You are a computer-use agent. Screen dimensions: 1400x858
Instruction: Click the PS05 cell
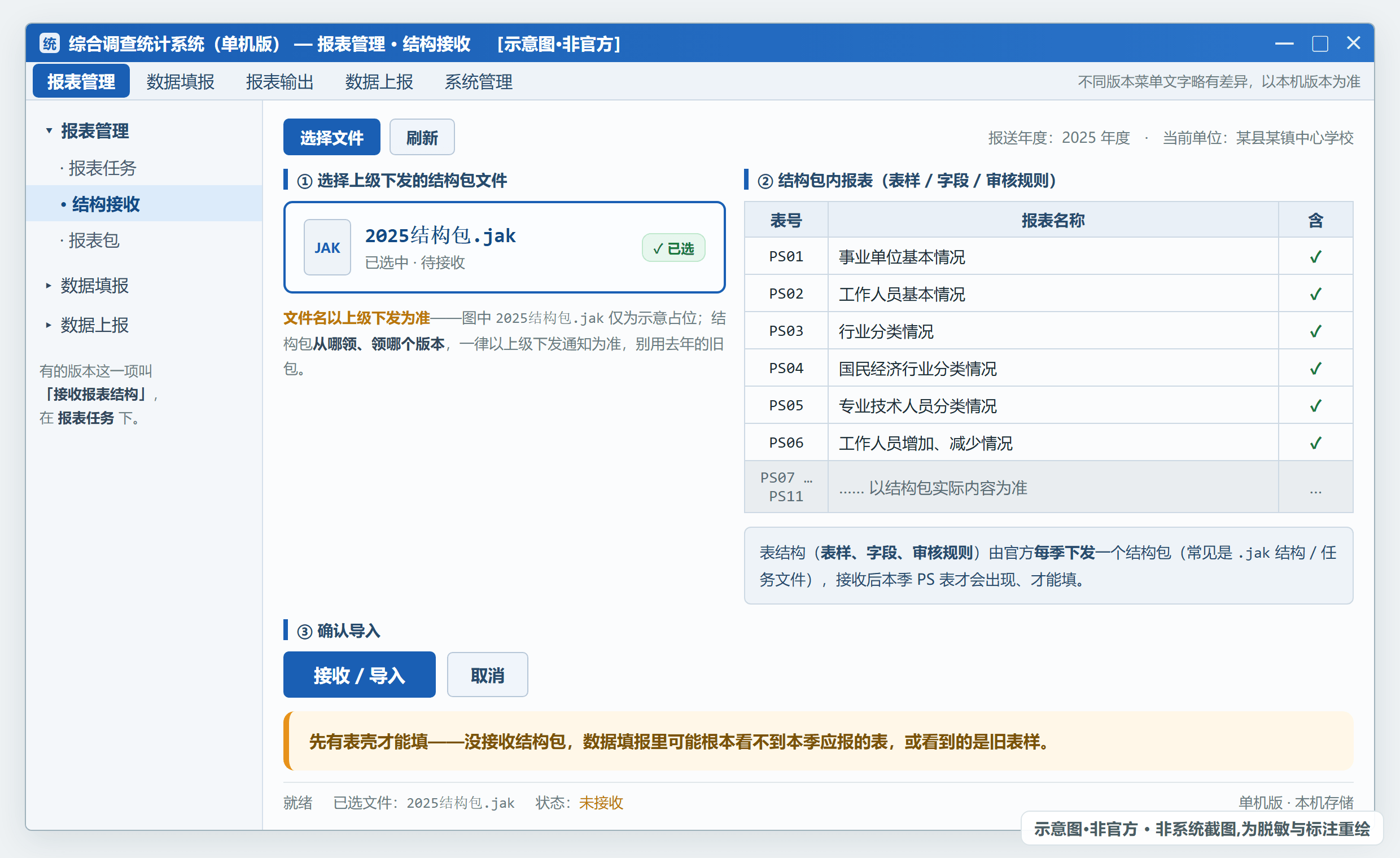pyautogui.click(x=786, y=405)
